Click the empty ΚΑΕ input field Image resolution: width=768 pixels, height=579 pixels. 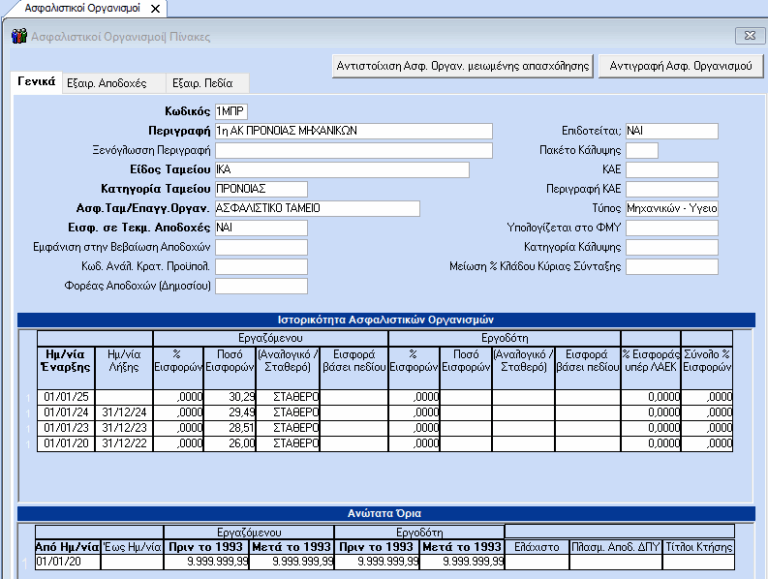(x=672, y=169)
